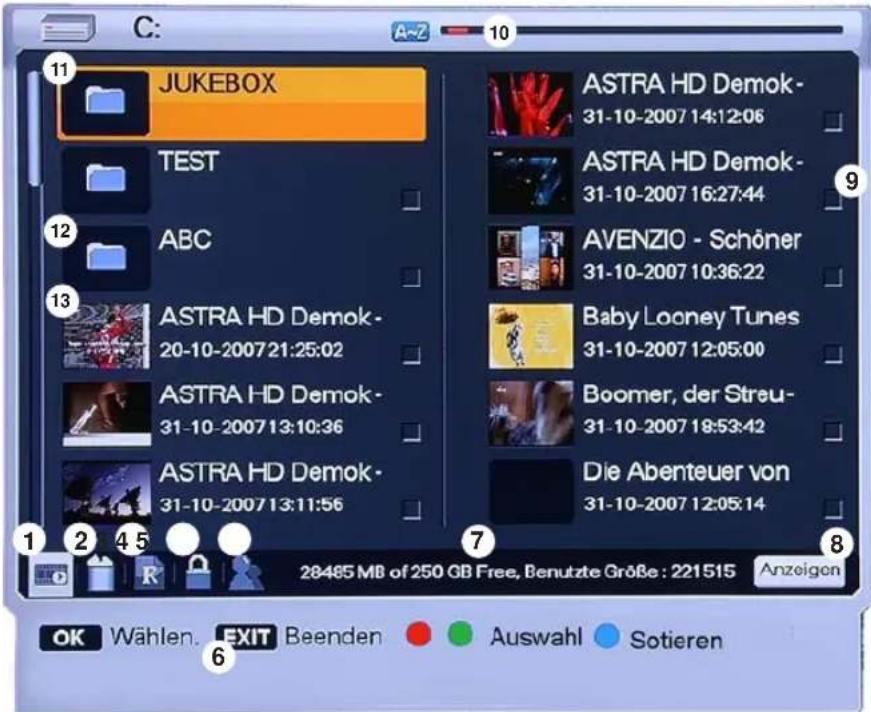Open the TEST folder
The width and height of the screenshot is (871, 712).
click(242, 180)
